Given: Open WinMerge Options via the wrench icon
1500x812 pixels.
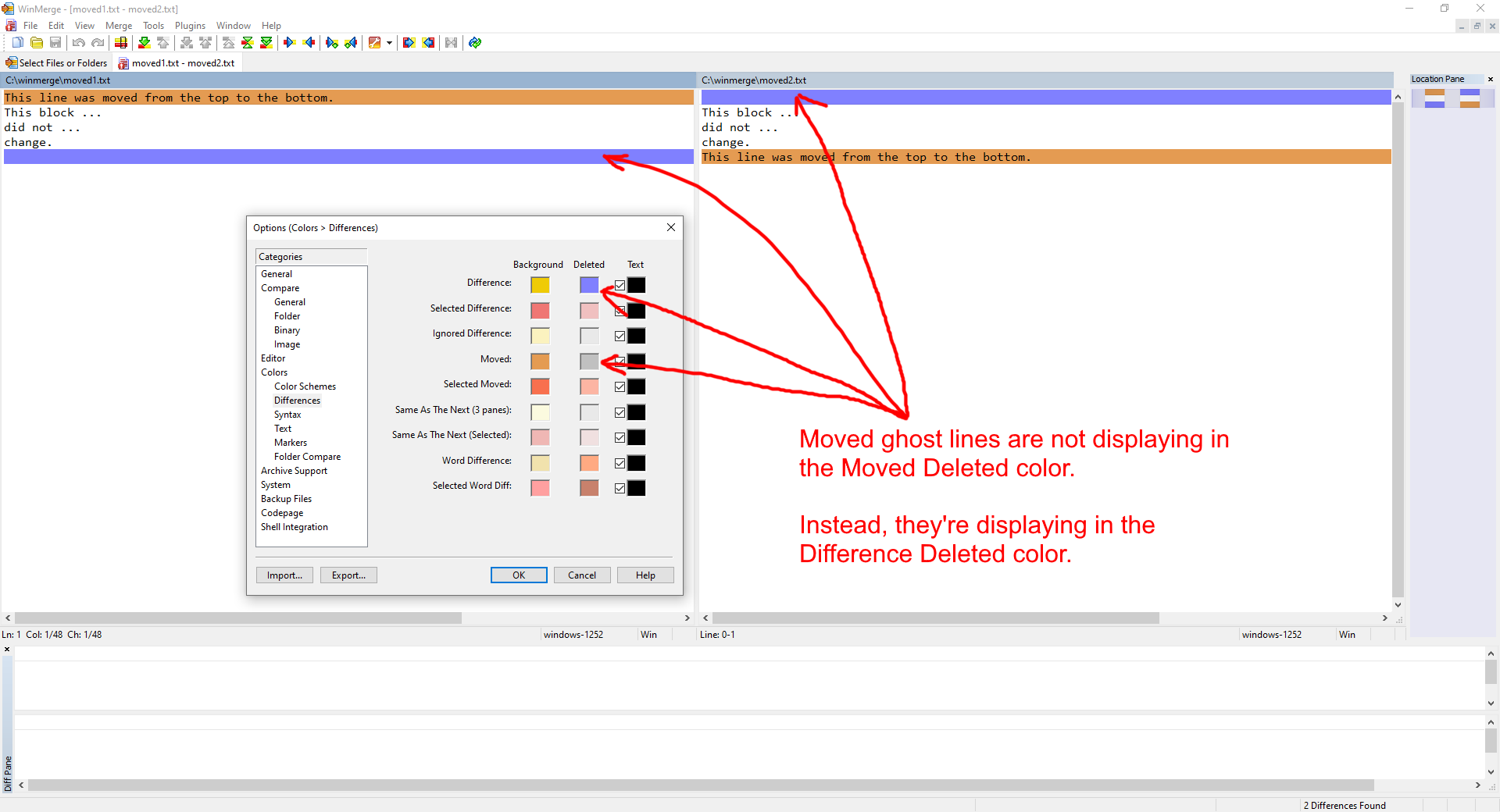Looking at the screenshot, I should coord(374,42).
